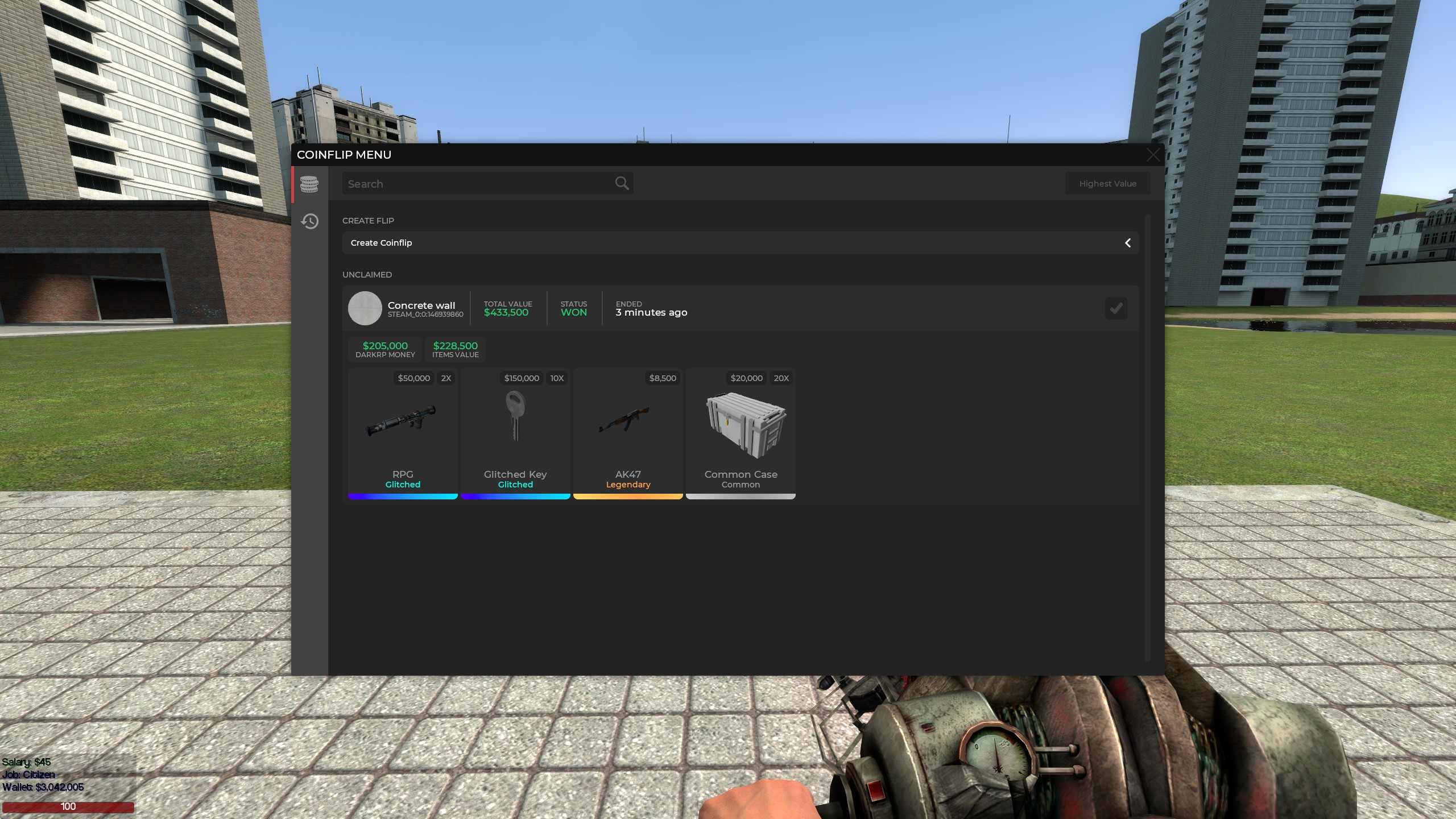1456x819 pixels.
Task: Click the Wallet $3,042,005 HUD text
Action: (x=43, y=787)
